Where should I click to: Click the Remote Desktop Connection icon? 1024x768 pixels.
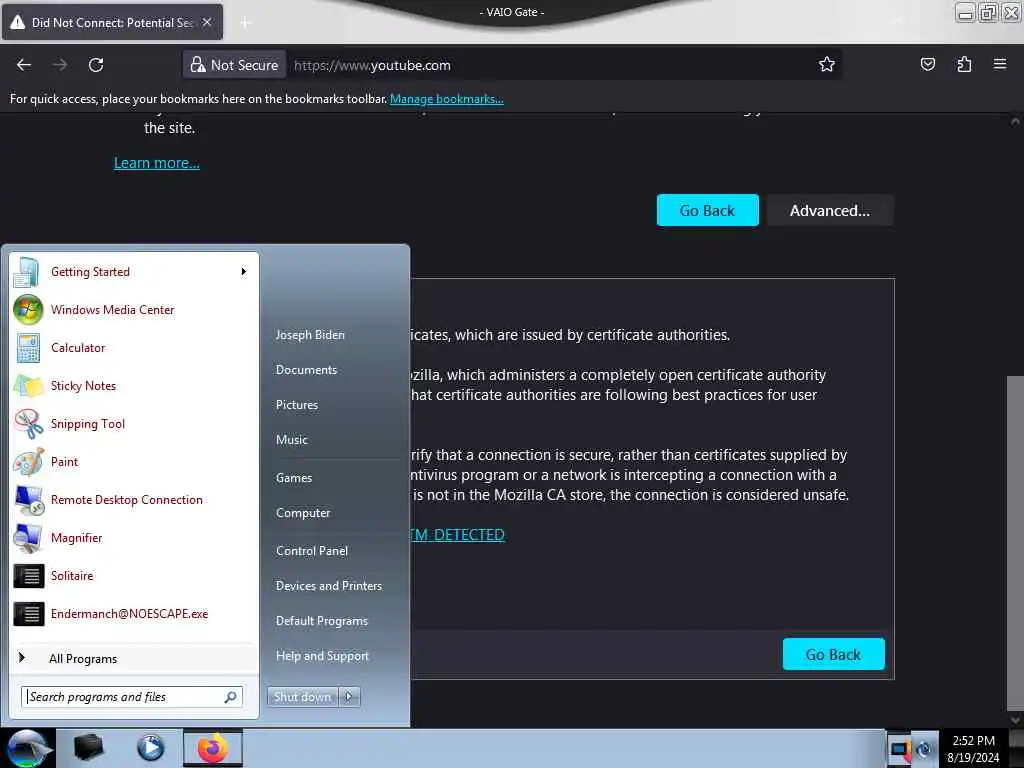29,500
